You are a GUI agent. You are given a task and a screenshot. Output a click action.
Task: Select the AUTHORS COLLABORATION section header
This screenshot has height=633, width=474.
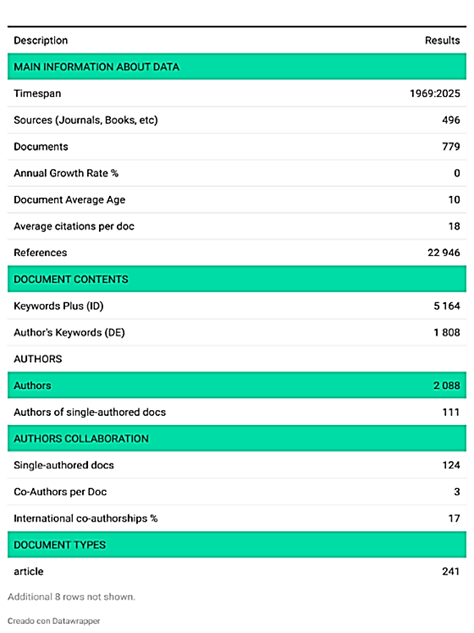click(237, 438)
